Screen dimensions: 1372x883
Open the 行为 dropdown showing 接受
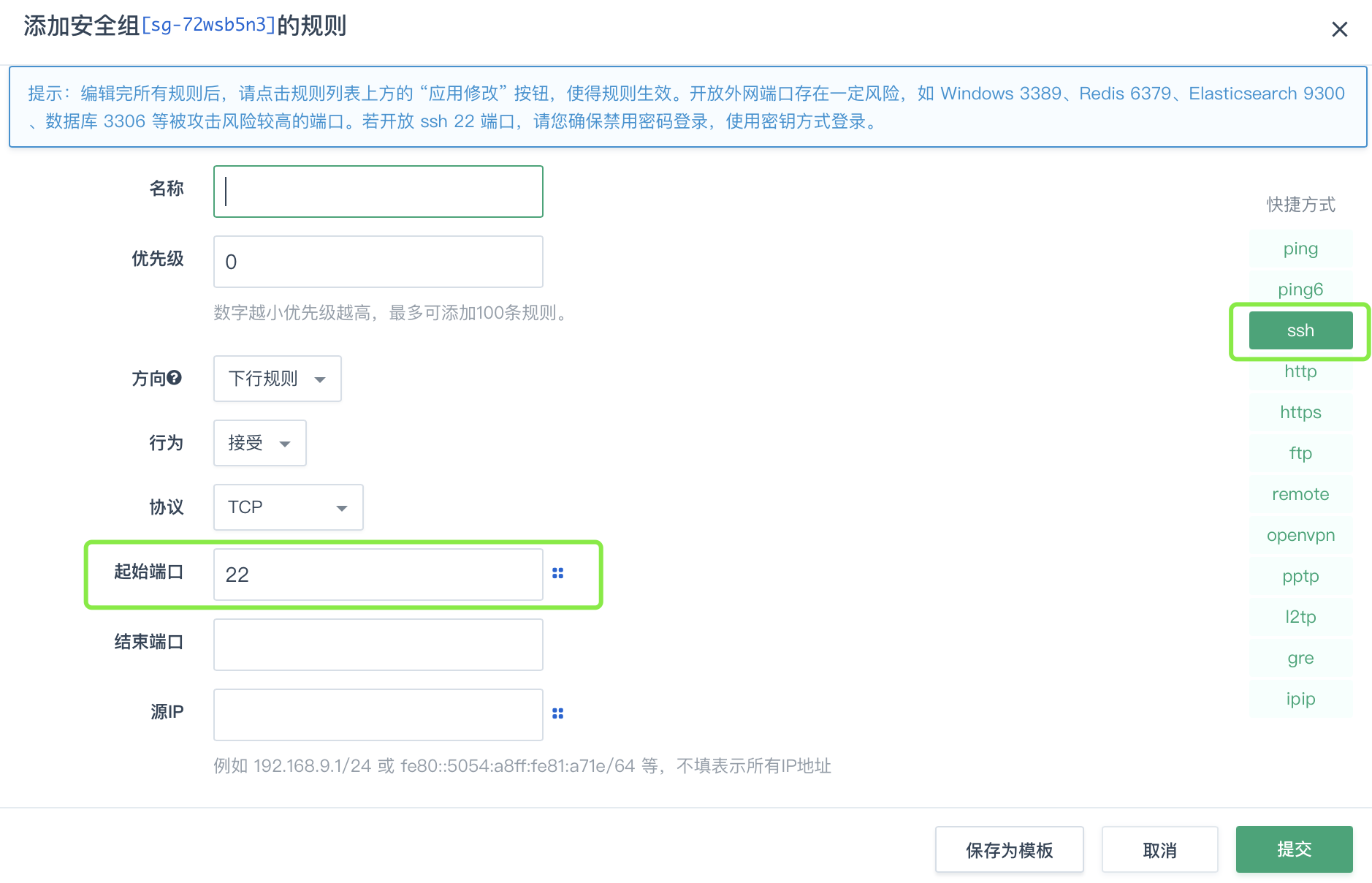[260, 443]
